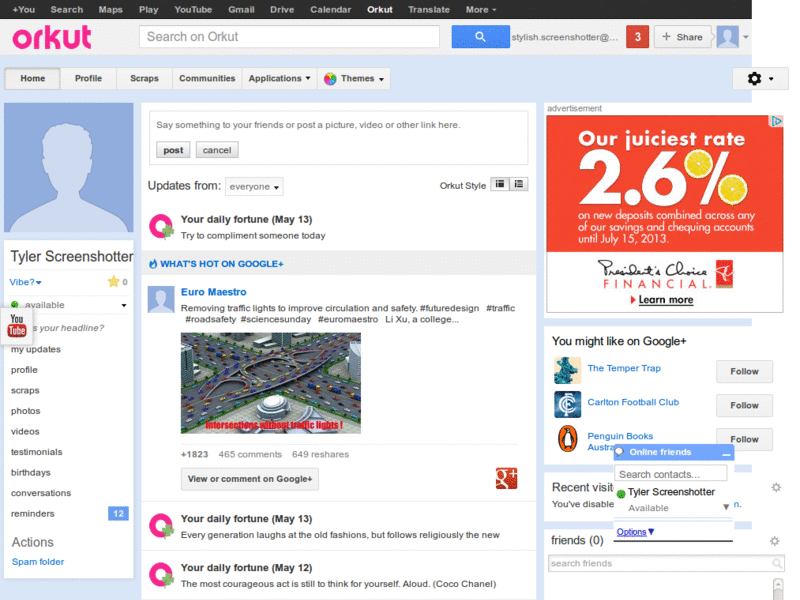800x600 pixels.
Task: Click in the Search on Orkut field
Action: 289,37
